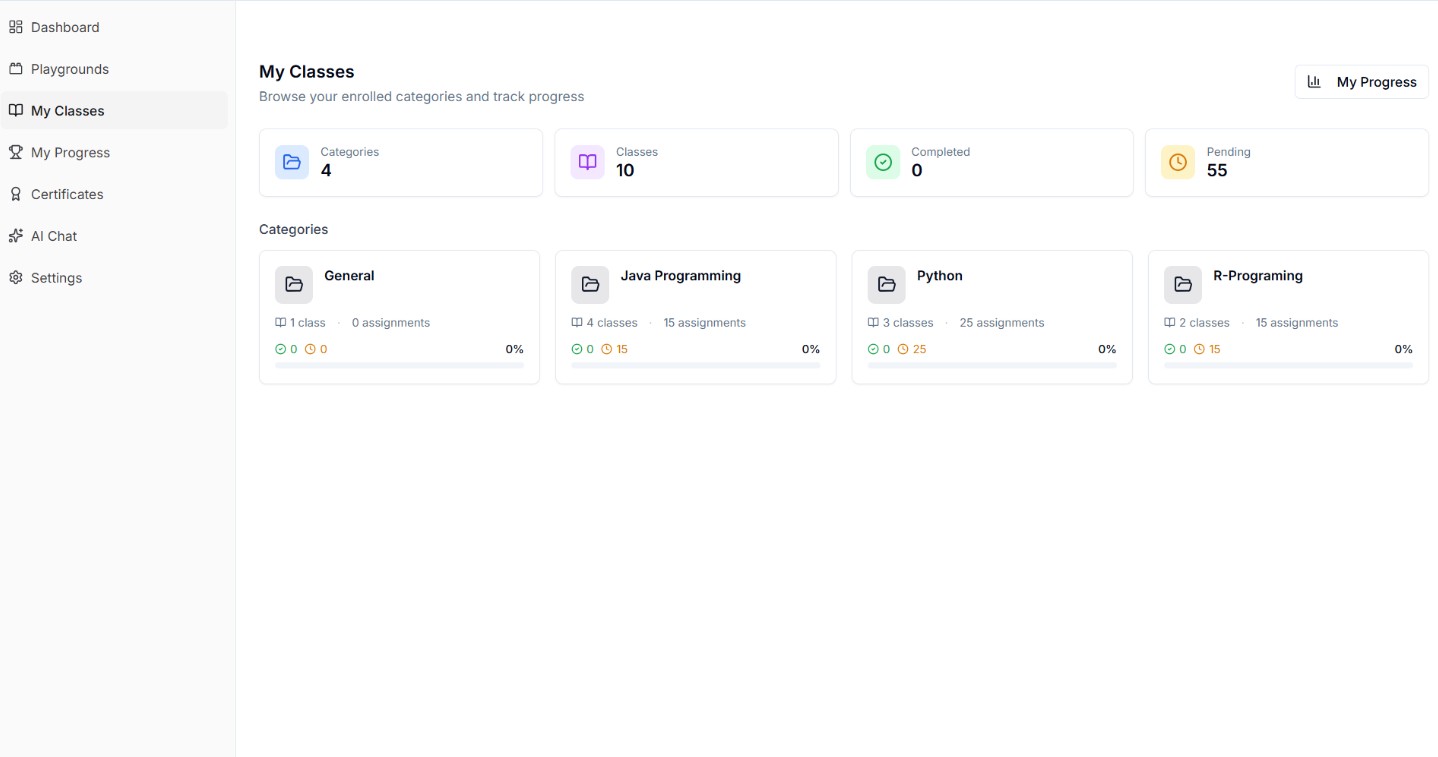
Task: Select the R-Programing category card
Action: (1287, 316)
